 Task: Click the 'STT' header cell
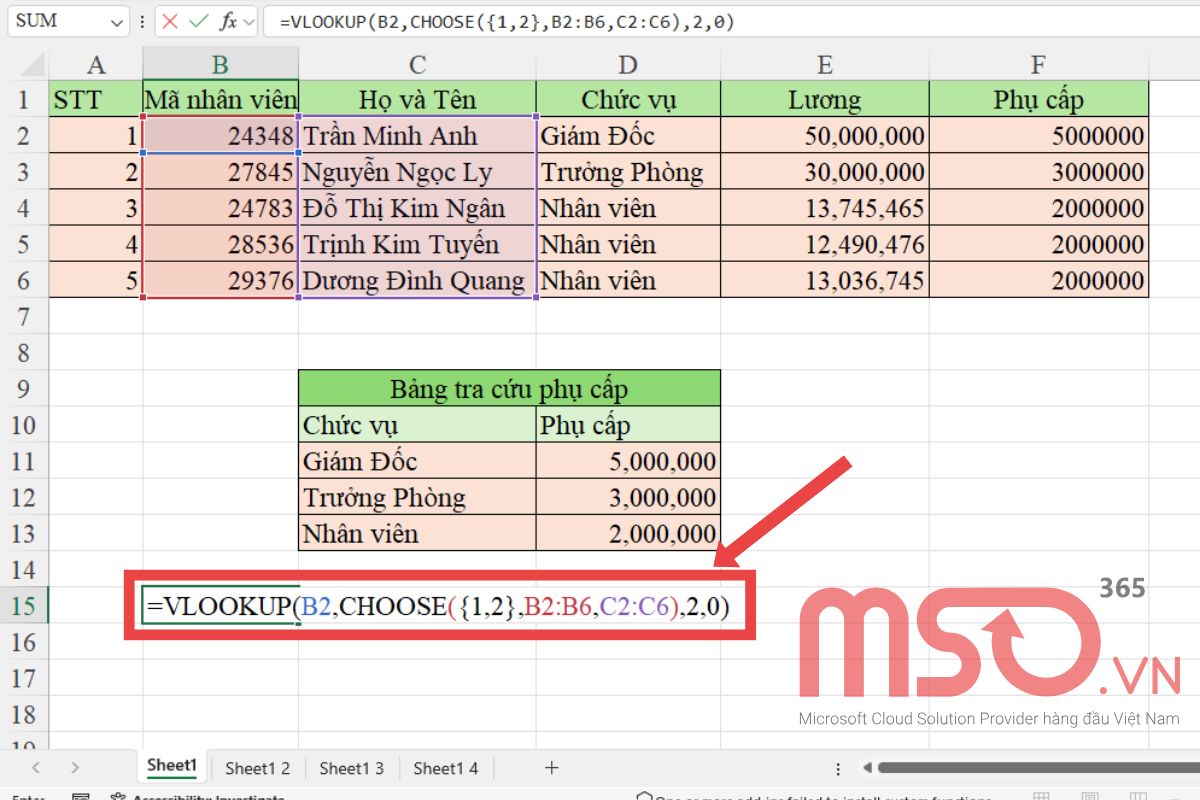pos(96,99)
